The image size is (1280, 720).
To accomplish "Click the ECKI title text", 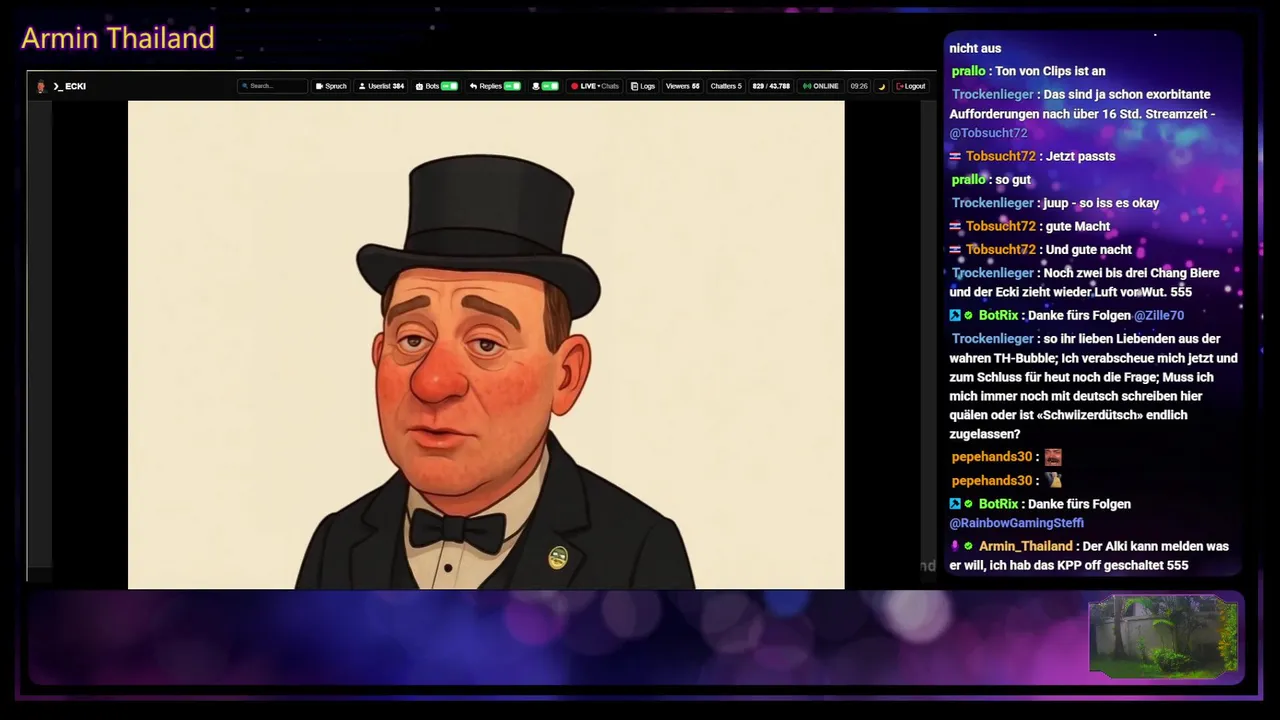I will coord(75,86).
